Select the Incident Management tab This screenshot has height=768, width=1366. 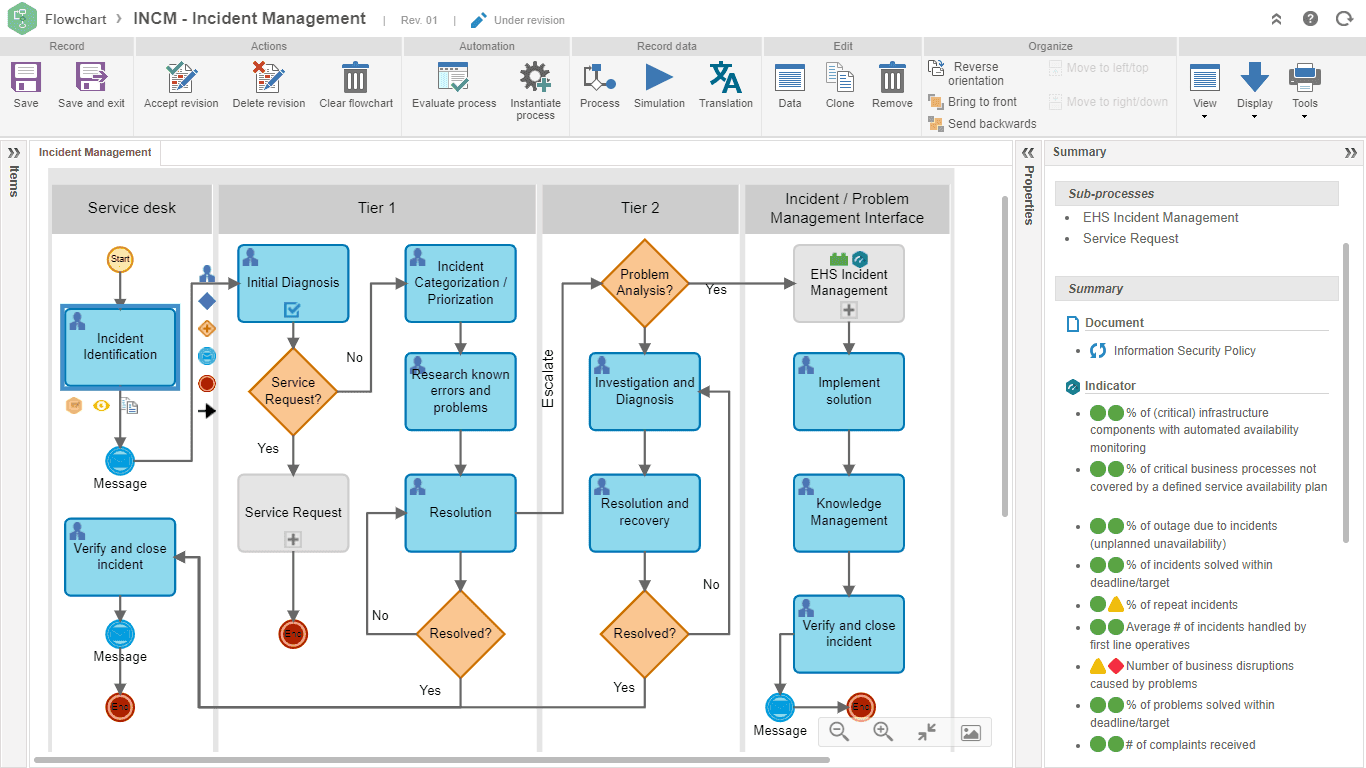tap(95, 153)
